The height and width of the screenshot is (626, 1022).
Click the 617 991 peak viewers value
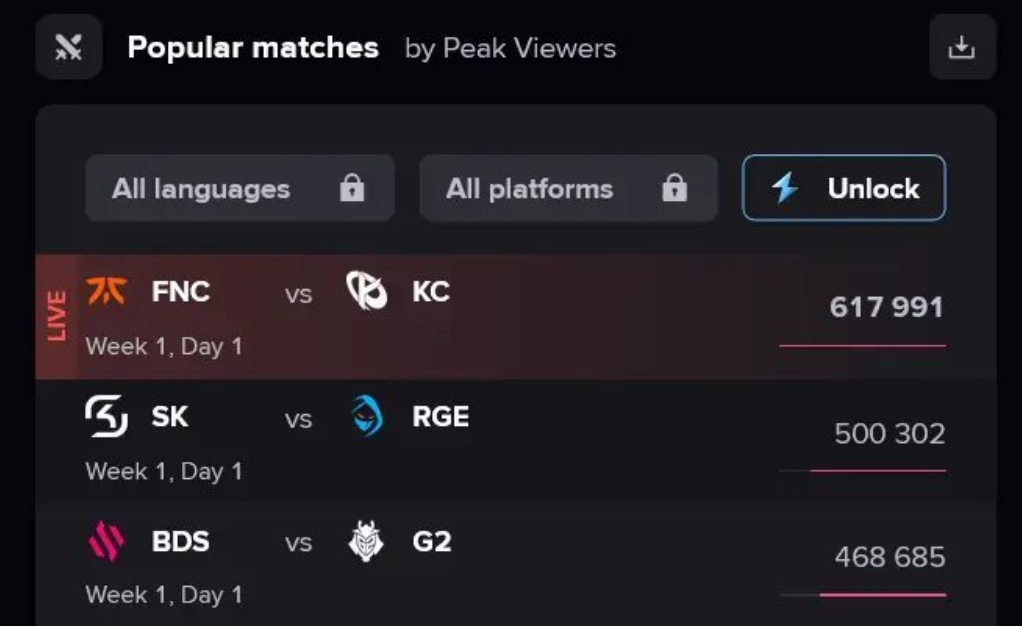(886, 307)
